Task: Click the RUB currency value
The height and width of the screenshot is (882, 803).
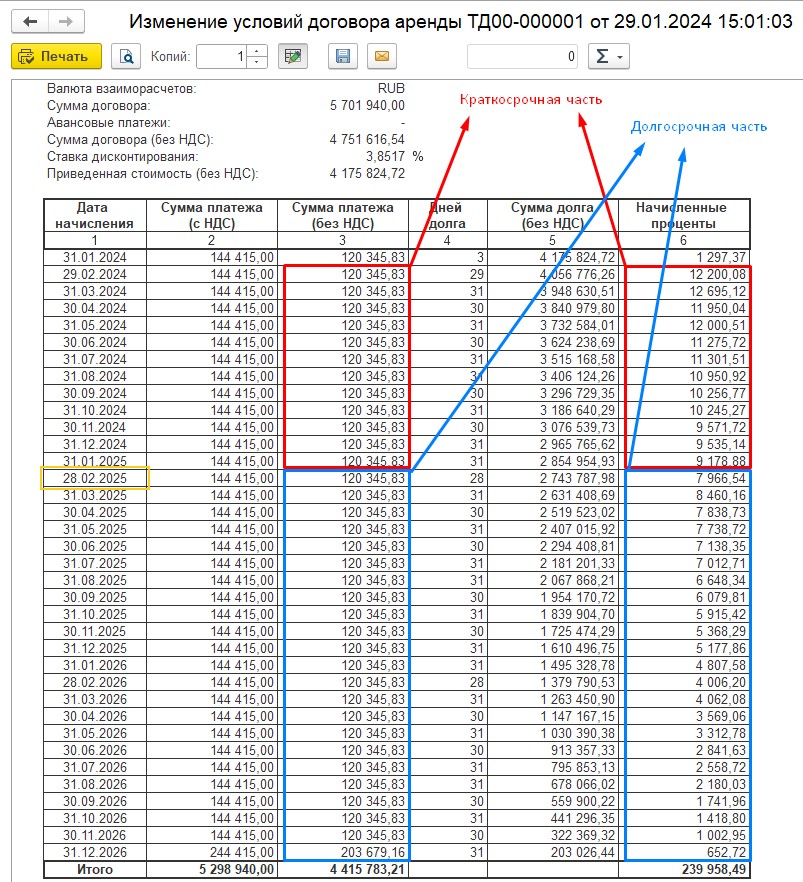Action: pyautogui.click(x=391, y=89)
